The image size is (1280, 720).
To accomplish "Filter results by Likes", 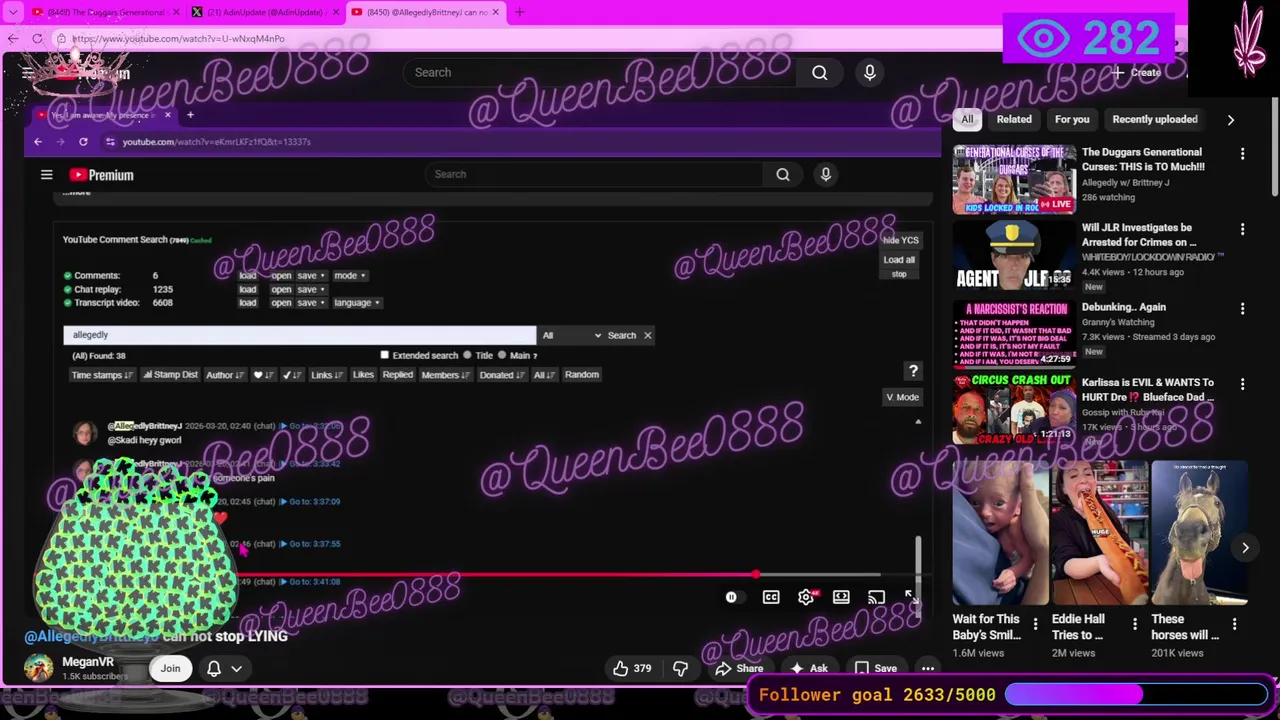I will [x=363, y=375].
